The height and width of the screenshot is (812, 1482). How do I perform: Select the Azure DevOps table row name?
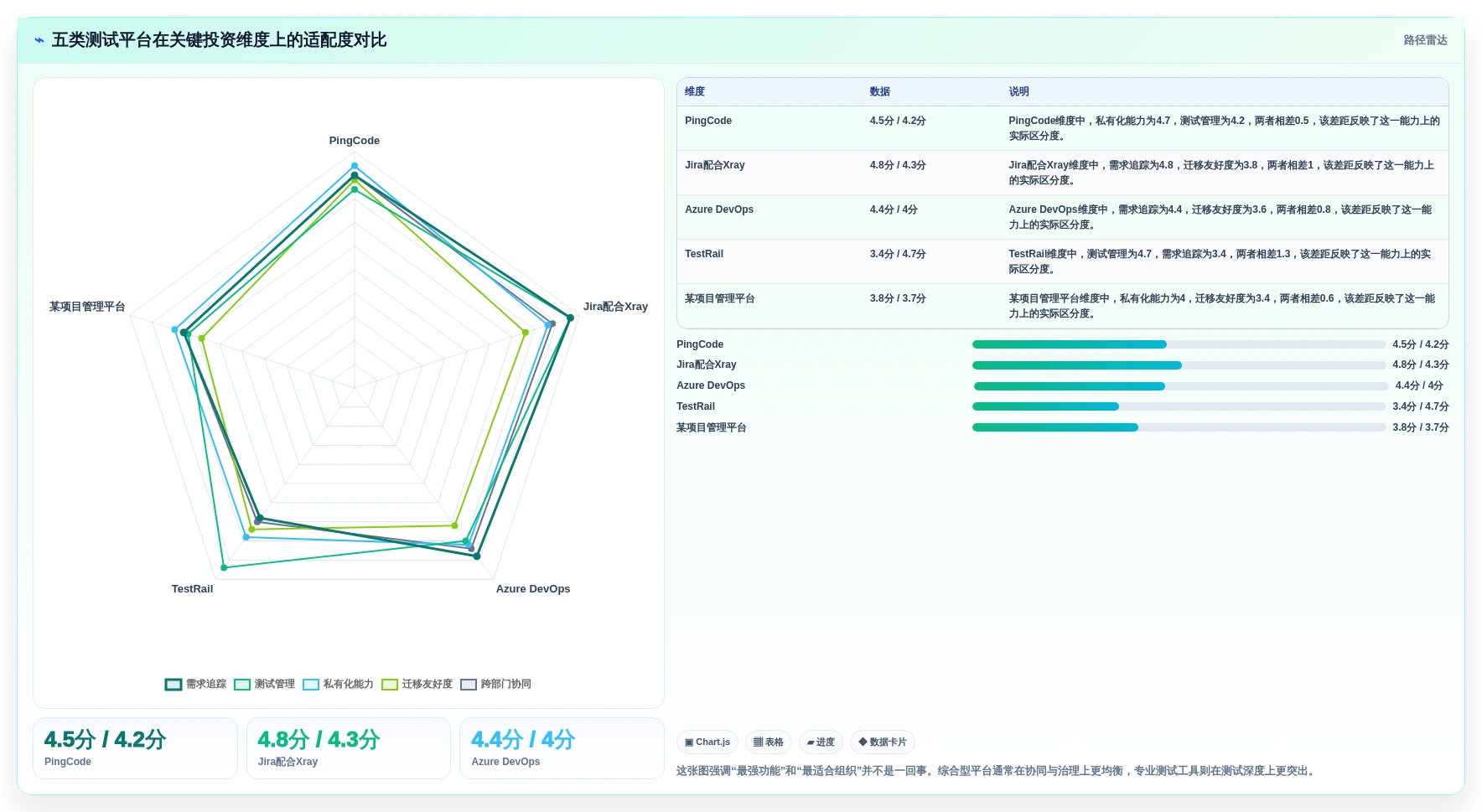[x=719, y=209]
